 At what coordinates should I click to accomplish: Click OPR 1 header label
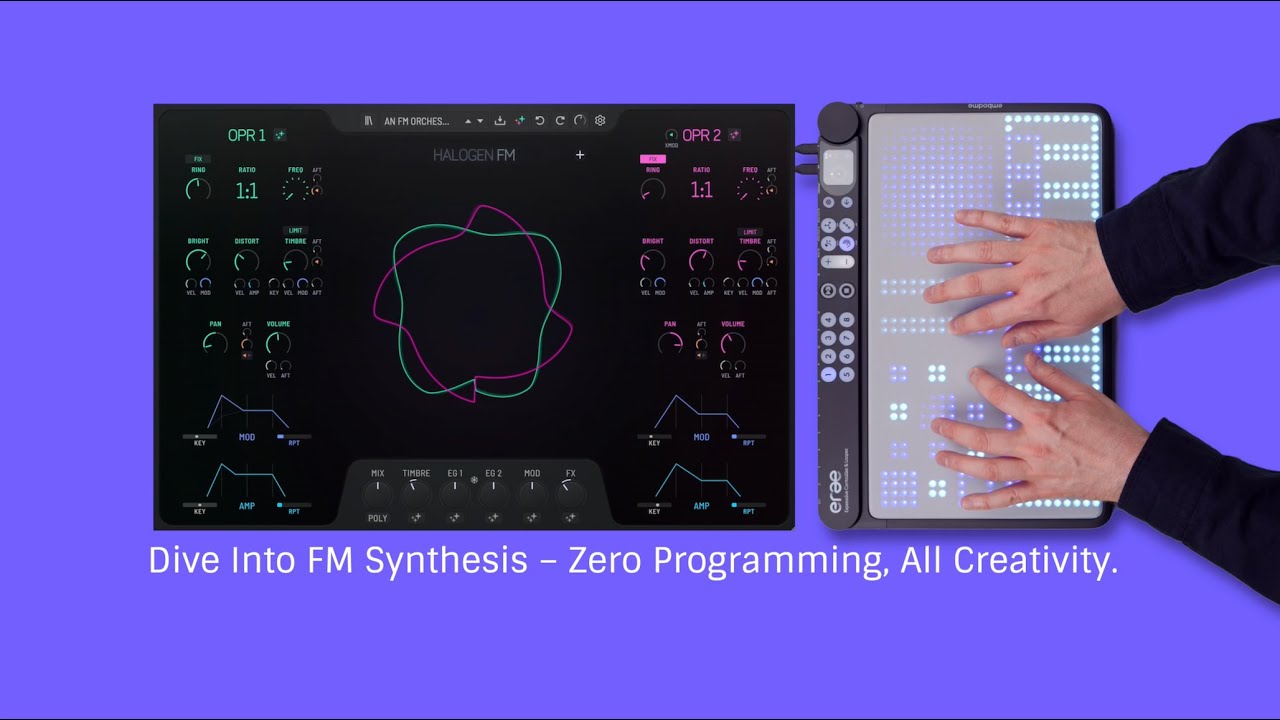click(x=247, y=135)
